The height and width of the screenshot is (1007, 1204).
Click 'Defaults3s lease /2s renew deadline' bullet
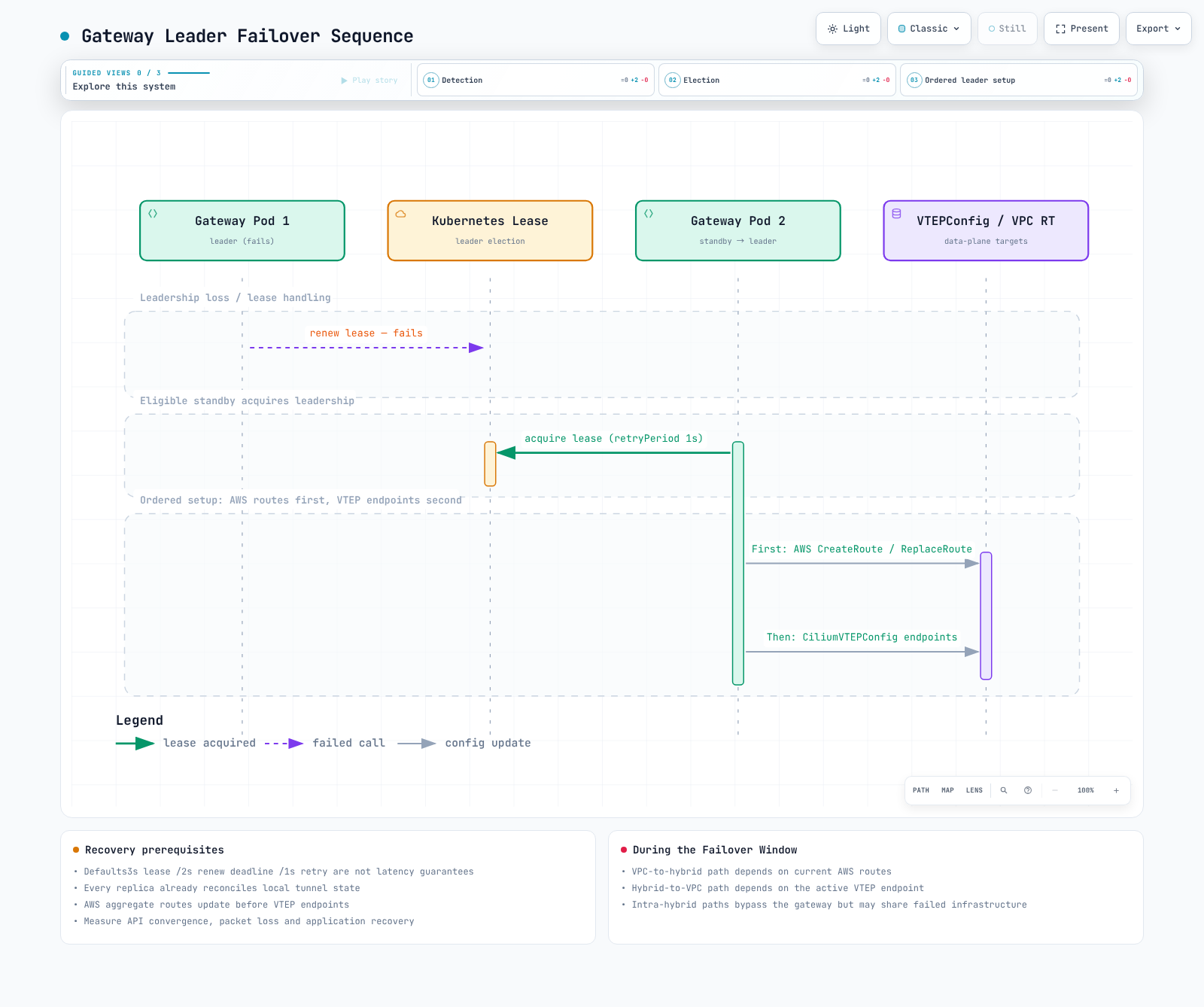(x=279, y=872)
